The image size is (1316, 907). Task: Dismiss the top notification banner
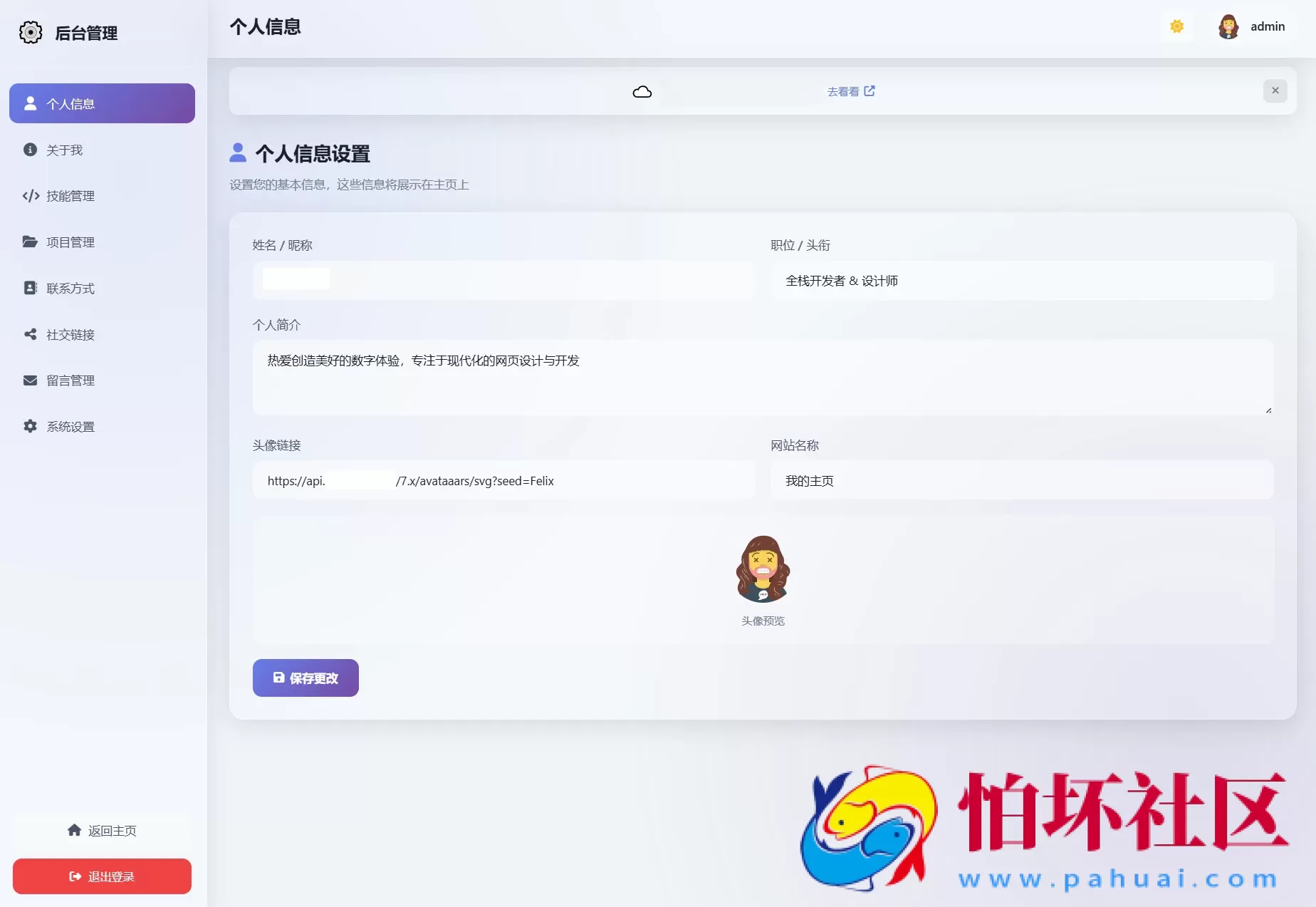click(1275, 90)
